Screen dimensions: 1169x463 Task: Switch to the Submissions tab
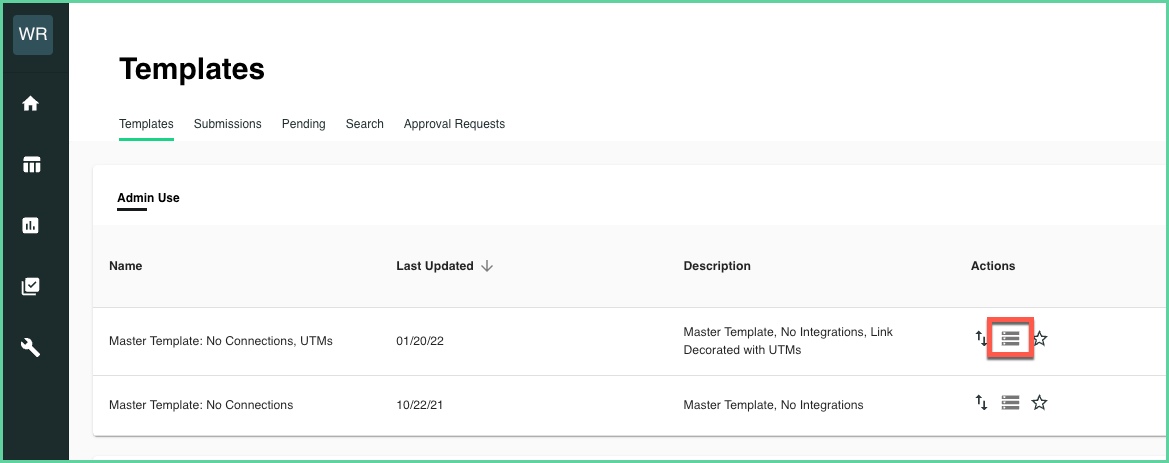pyautogui.click(x=227, y=125)
